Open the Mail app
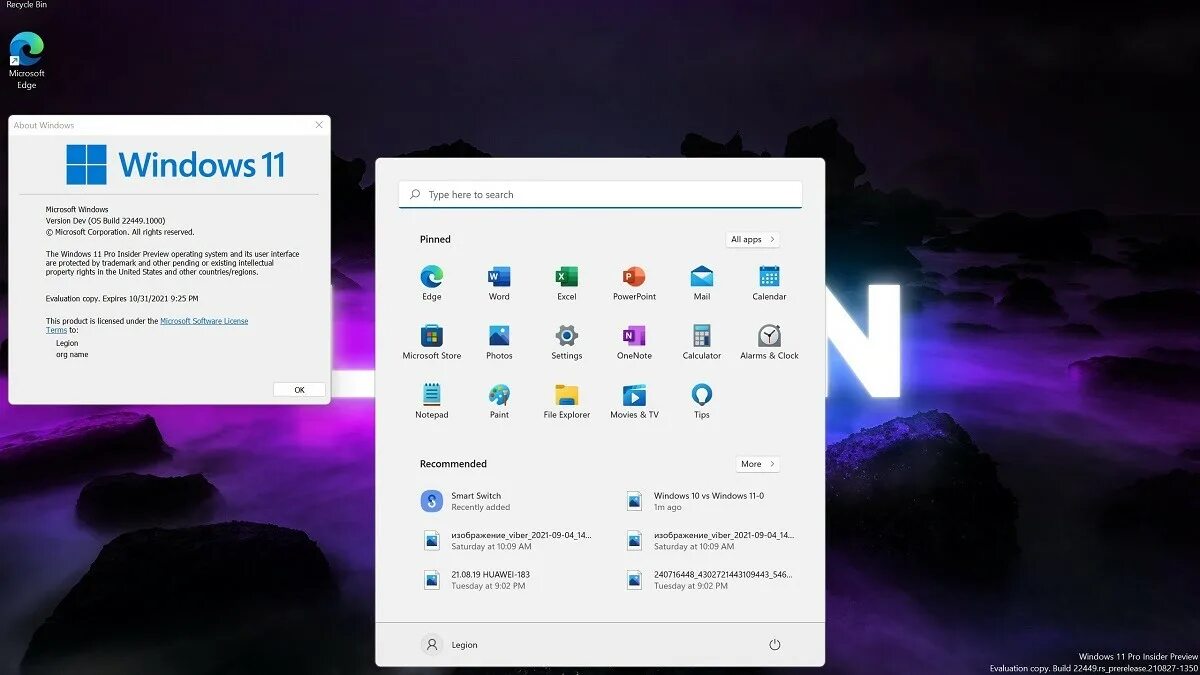1200x675 pixels. coord(702,283)
